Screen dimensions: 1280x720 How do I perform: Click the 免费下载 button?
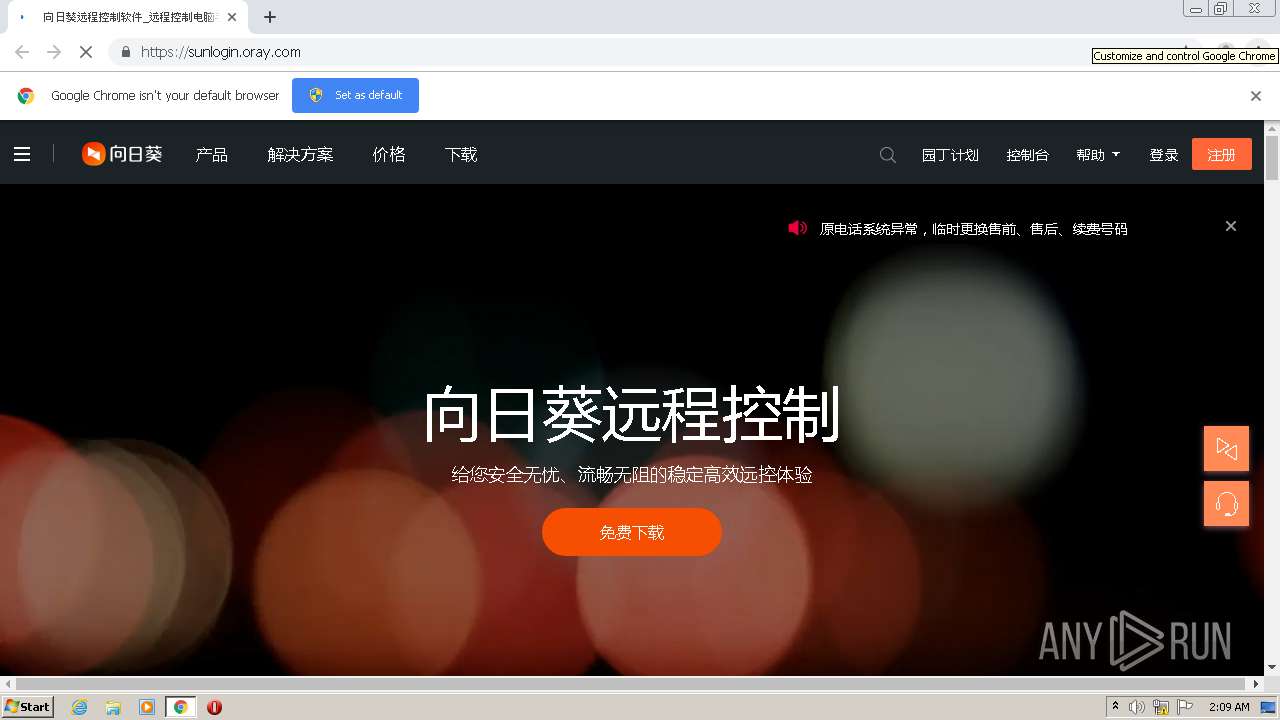click(x=632, y=532)
